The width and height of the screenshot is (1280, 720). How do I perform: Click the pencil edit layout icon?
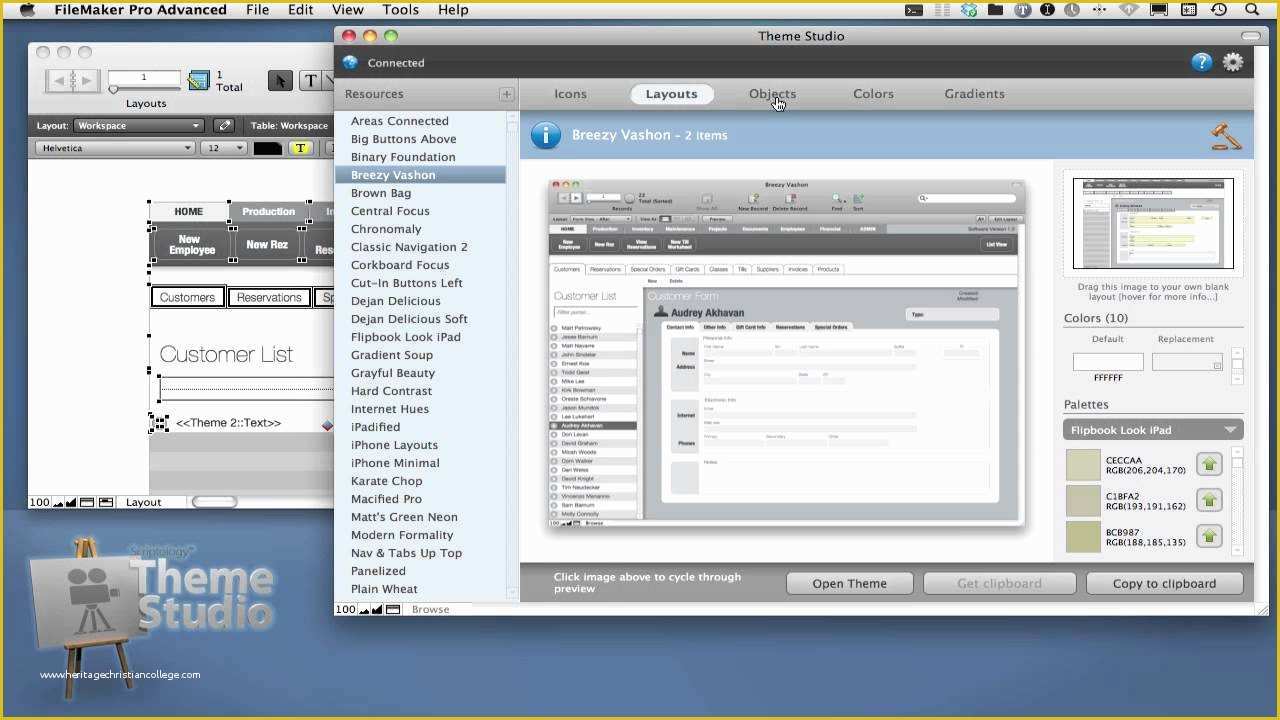[224, 126]
